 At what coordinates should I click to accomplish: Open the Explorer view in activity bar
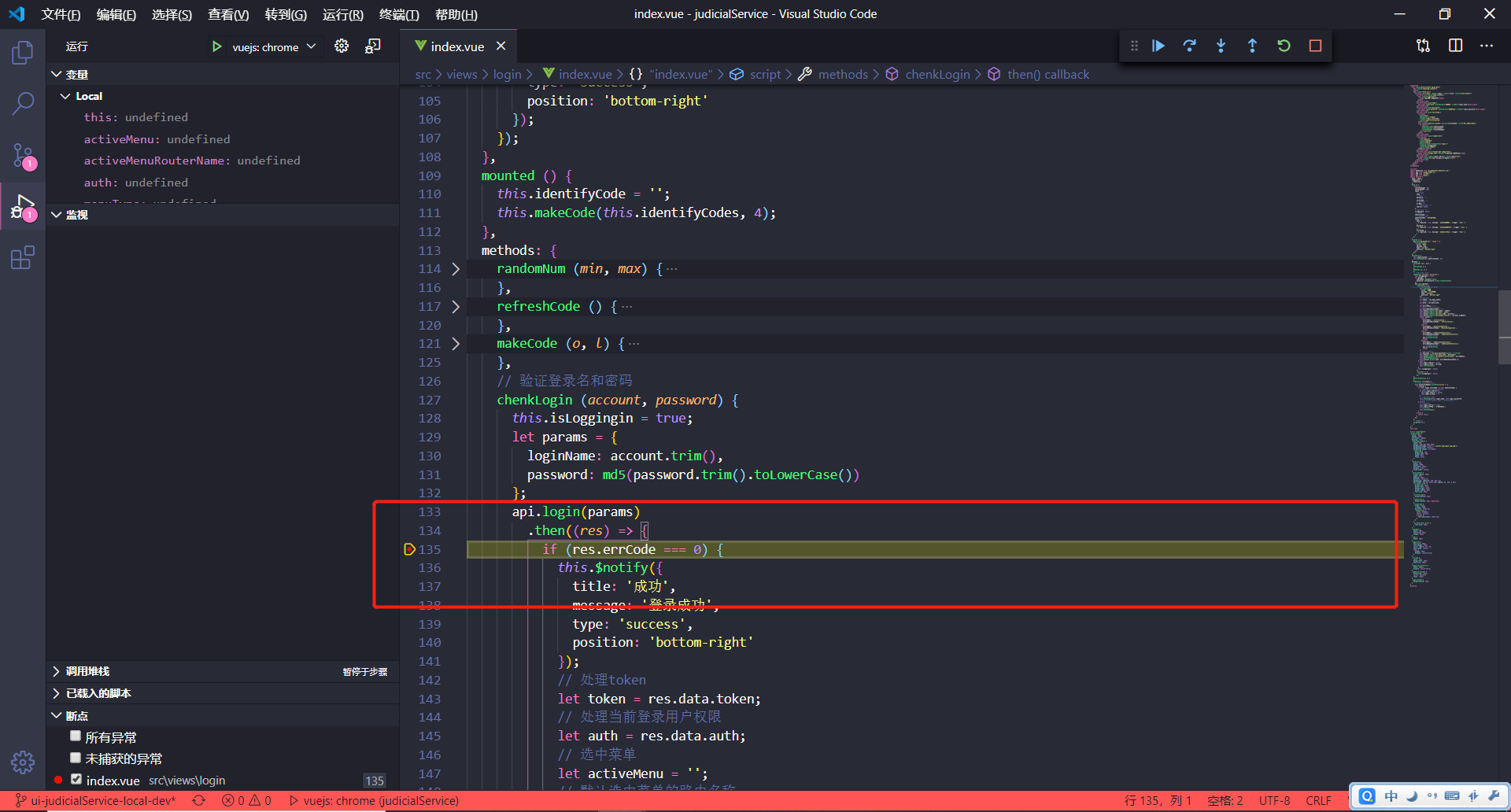click(23, 53)
